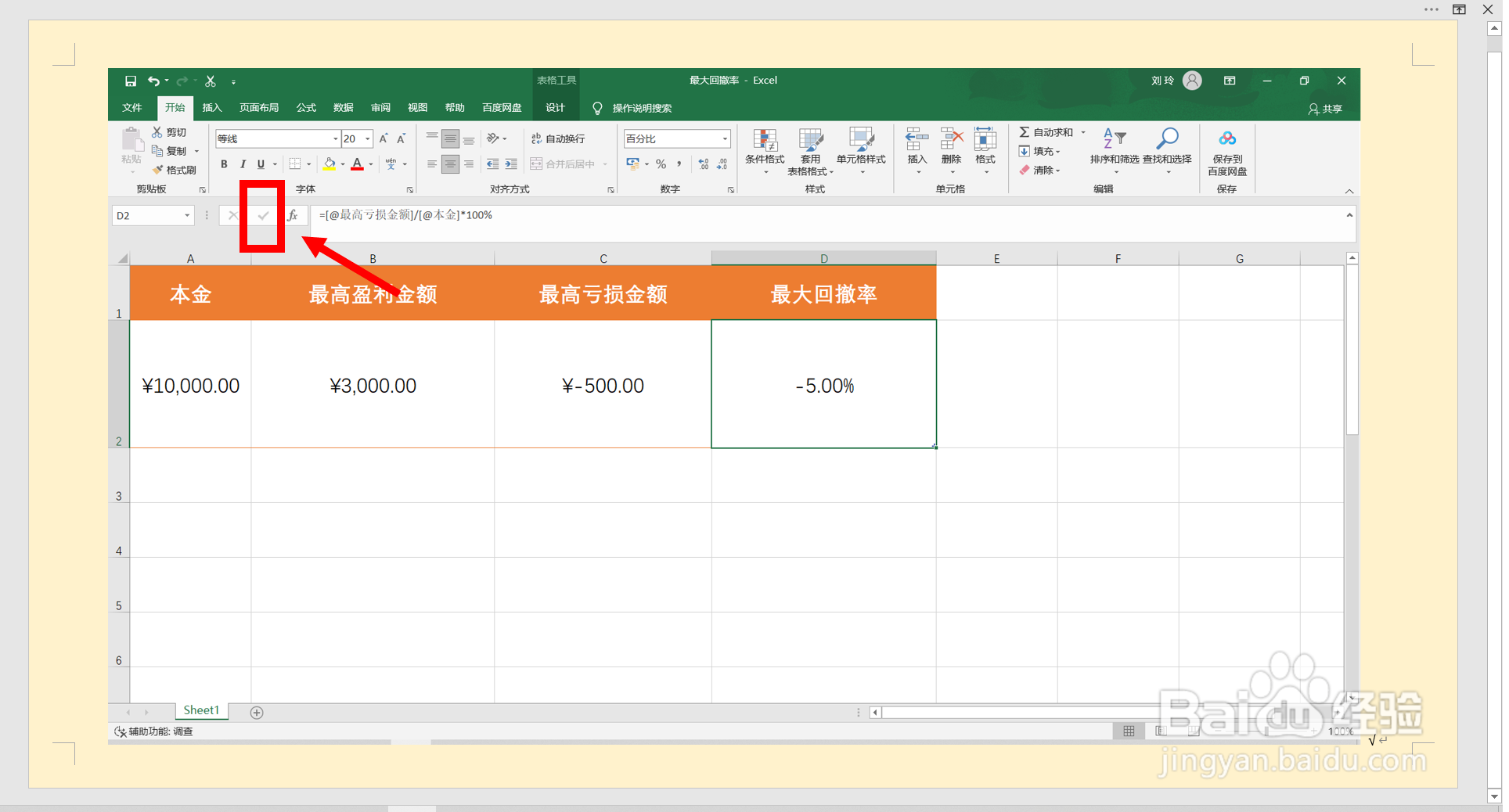Open the font size 20 dropdown

point(368,138)
